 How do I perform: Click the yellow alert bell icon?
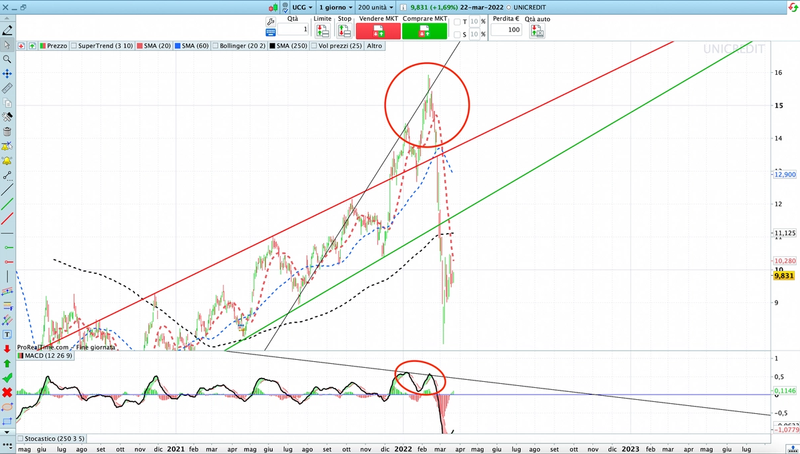[x=7, y=161]
